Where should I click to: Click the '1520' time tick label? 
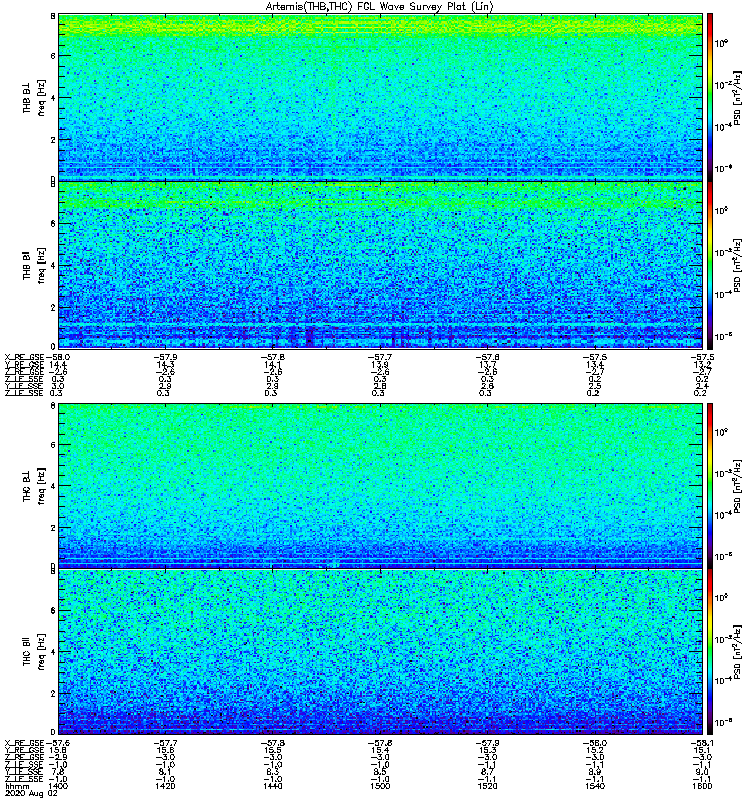(487, 786)
